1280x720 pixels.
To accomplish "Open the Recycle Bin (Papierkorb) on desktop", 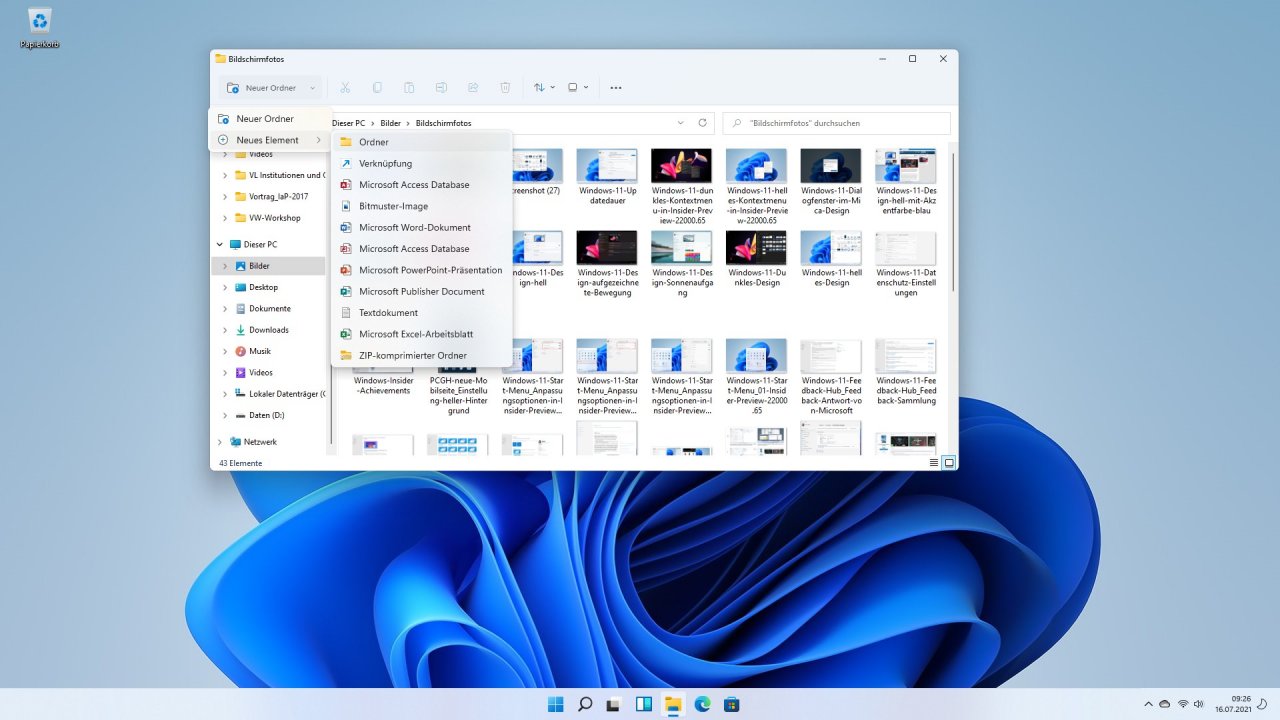I will [40, 28].
